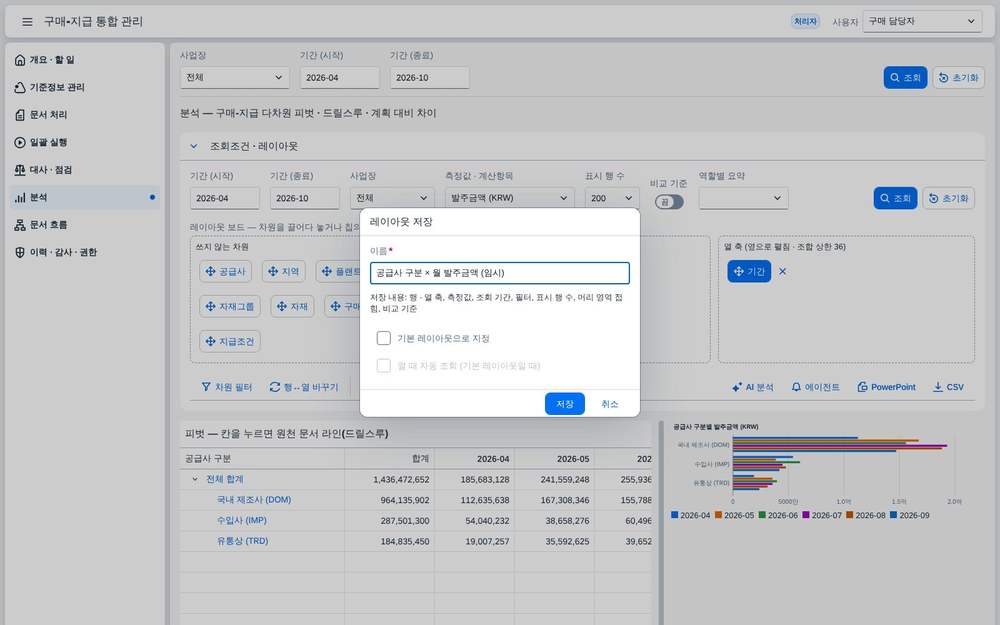The width and height of the screenshot is (1000, 625).
Task: Click the top 기간 (종료) field 2026-10
Action: tap(429, 77)
